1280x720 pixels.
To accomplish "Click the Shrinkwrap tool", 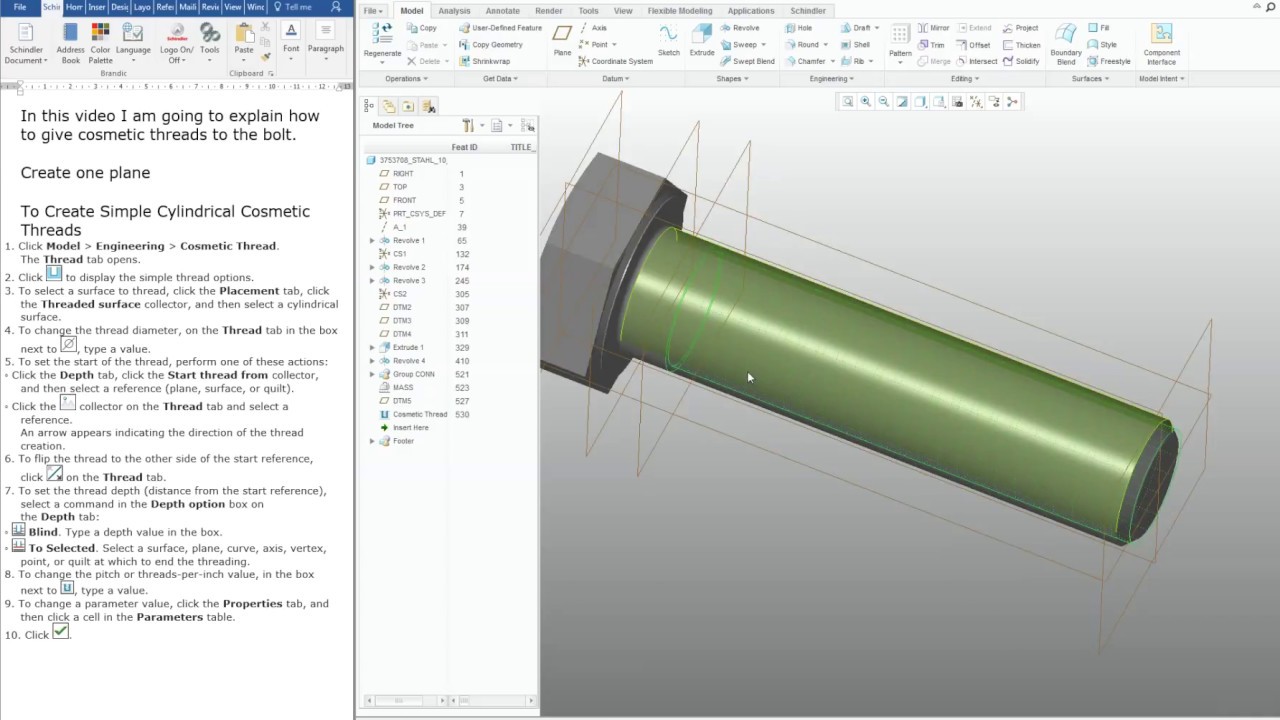I will tap(485, 61).
